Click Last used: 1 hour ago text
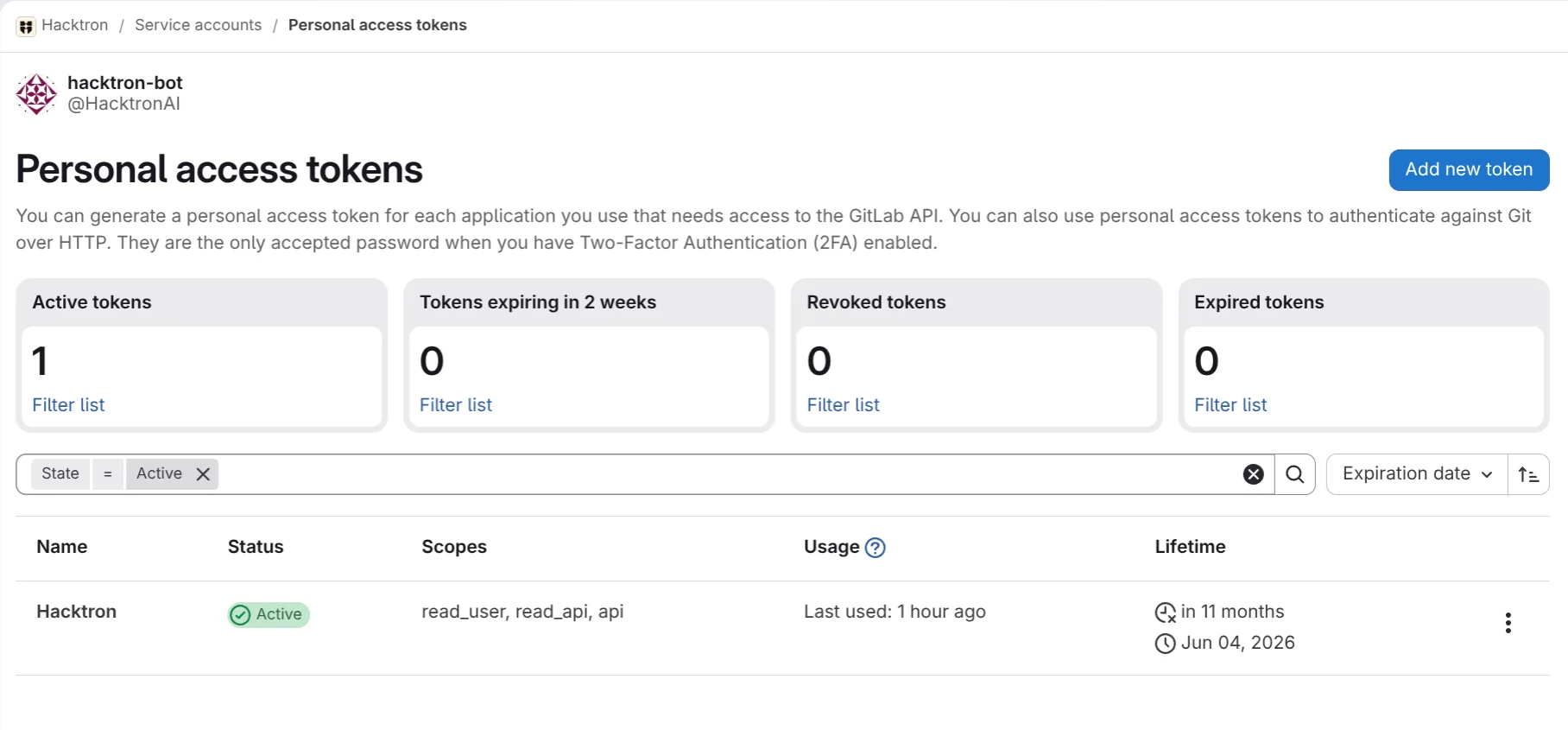The height and width of the screenshot is (730, 1568). [895, 612]
